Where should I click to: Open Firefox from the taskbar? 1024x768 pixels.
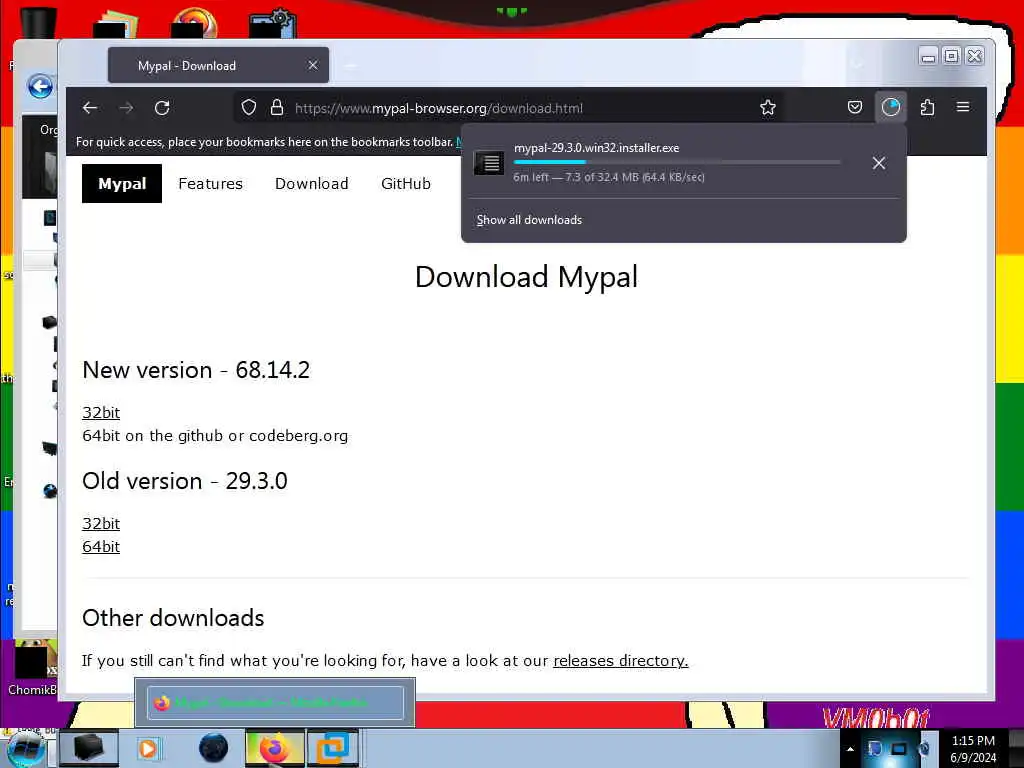tap(275, 748)
